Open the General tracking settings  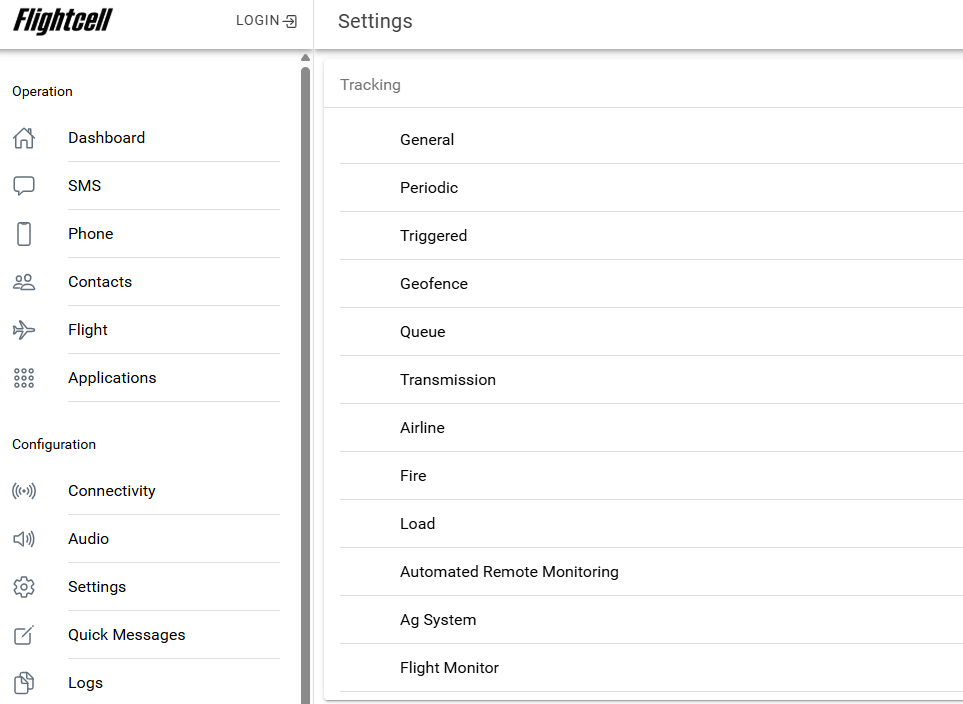point(427,140)
